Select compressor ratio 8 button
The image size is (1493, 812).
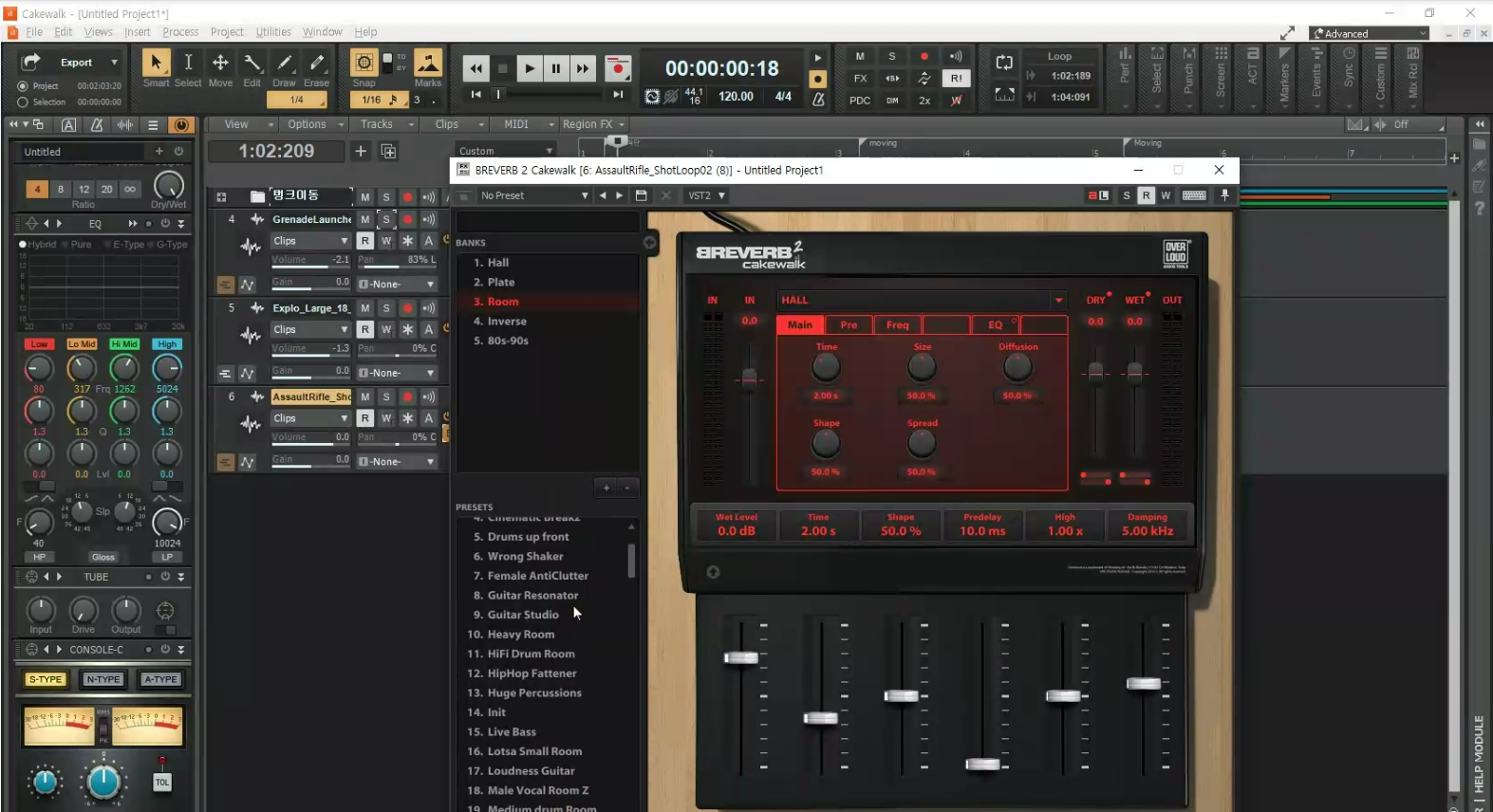pyautogui.click(x=61, y=189)
